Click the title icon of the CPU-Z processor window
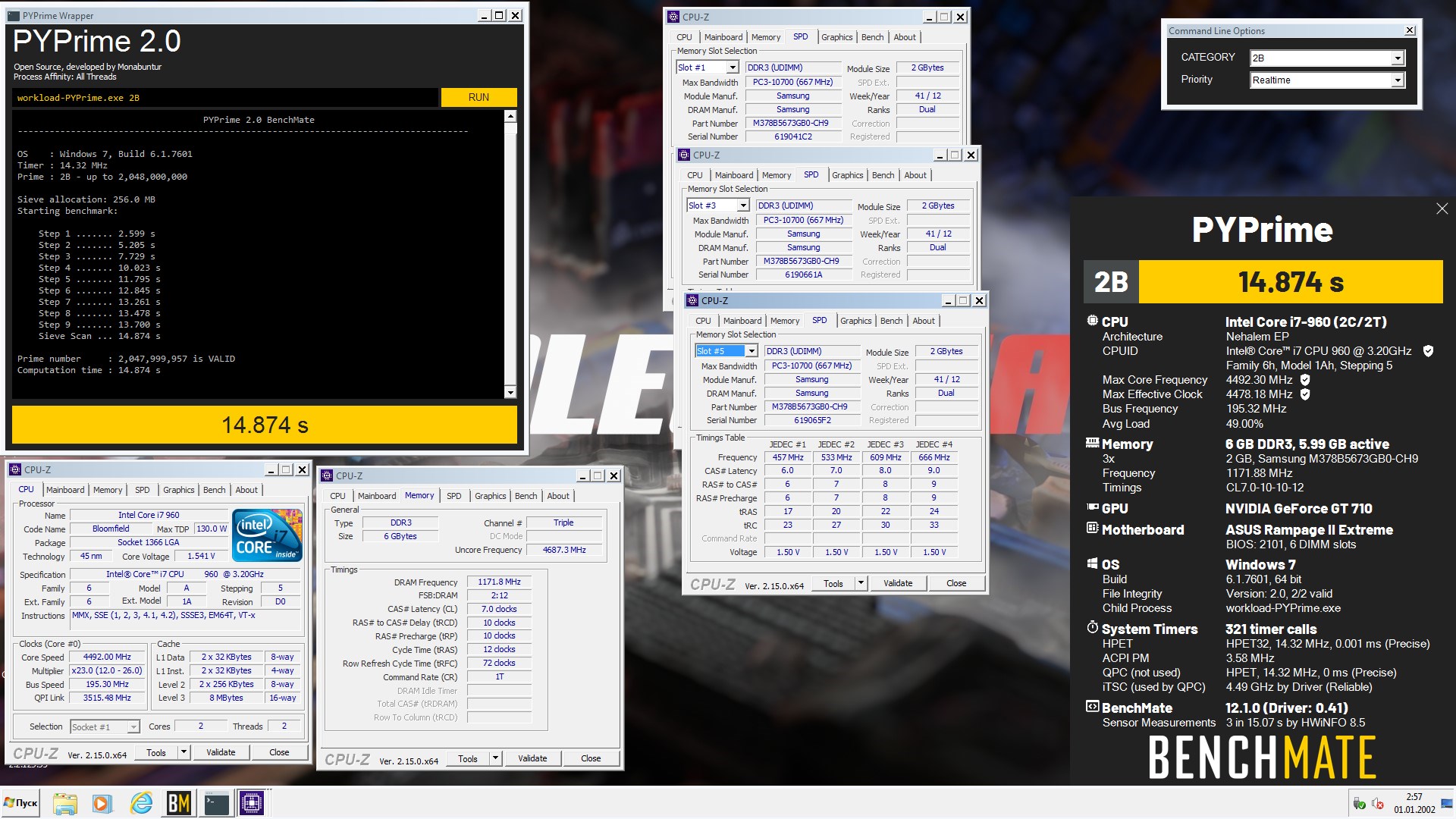 click(15, 469)
